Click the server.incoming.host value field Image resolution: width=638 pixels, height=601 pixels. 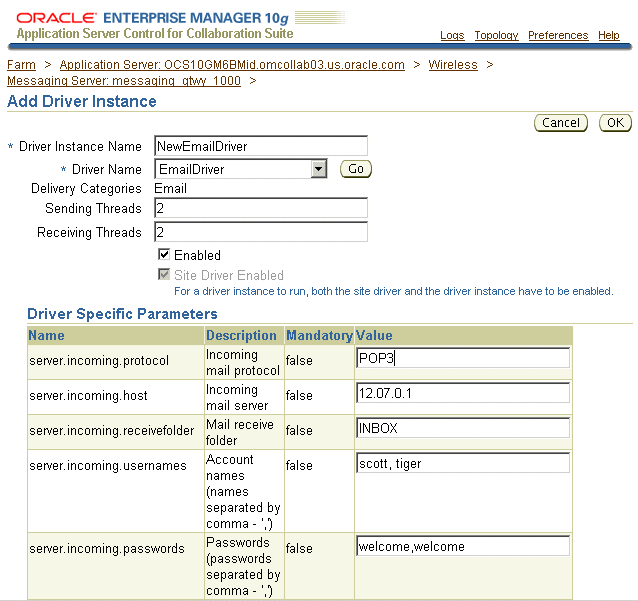click(463, 393)
